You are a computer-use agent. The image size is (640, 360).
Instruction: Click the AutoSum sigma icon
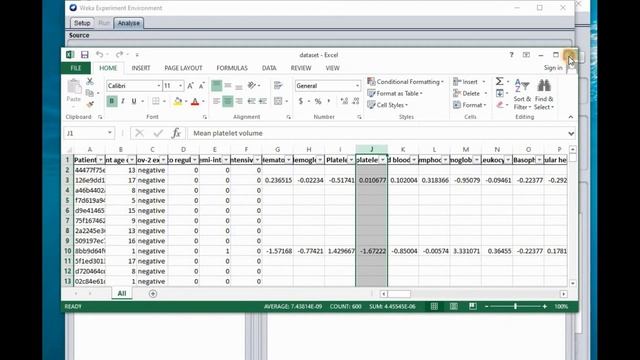click(499, 82)
